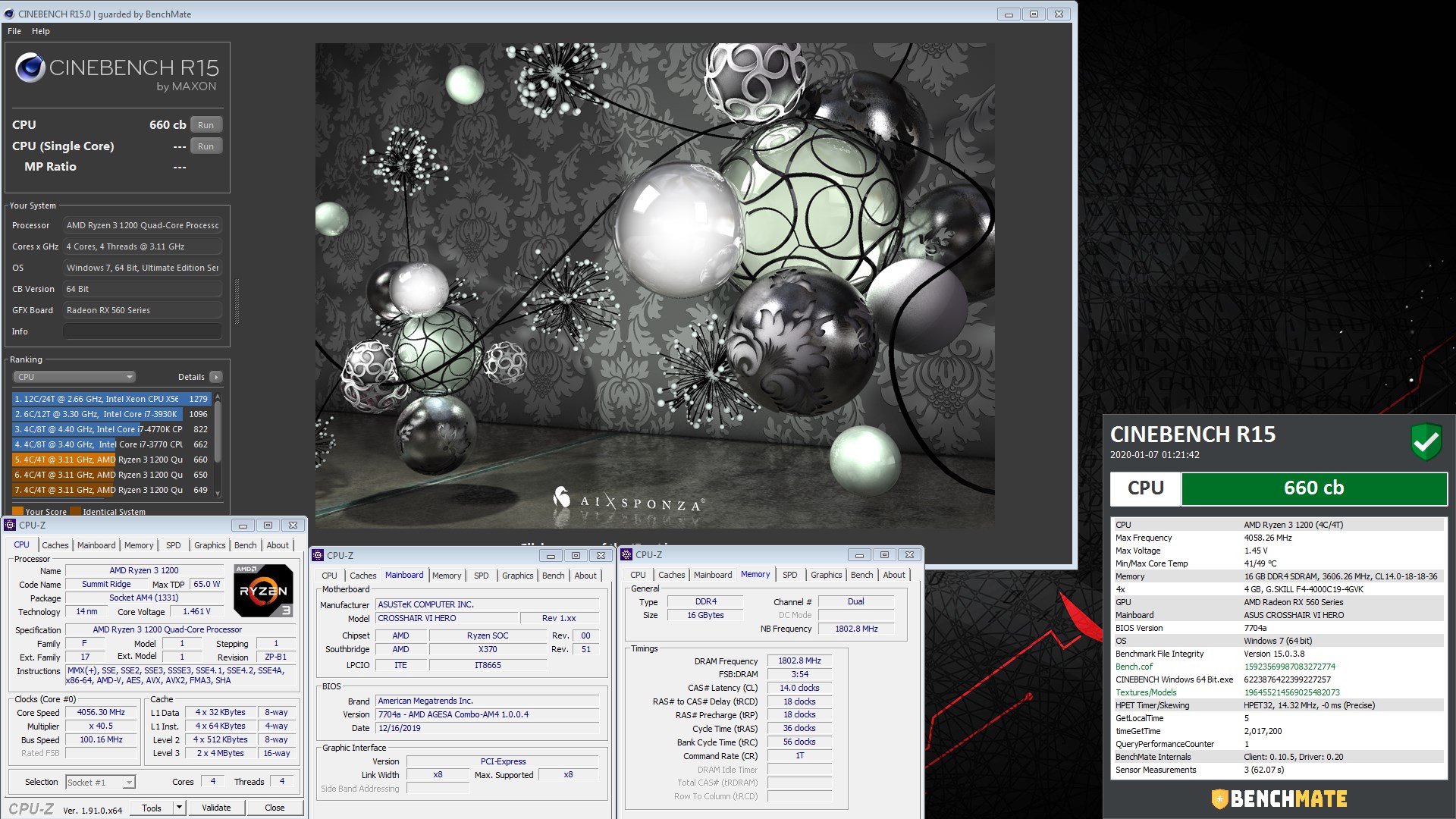Open Memory tab in CPU-Z Mainboard window

click(447, 576)
